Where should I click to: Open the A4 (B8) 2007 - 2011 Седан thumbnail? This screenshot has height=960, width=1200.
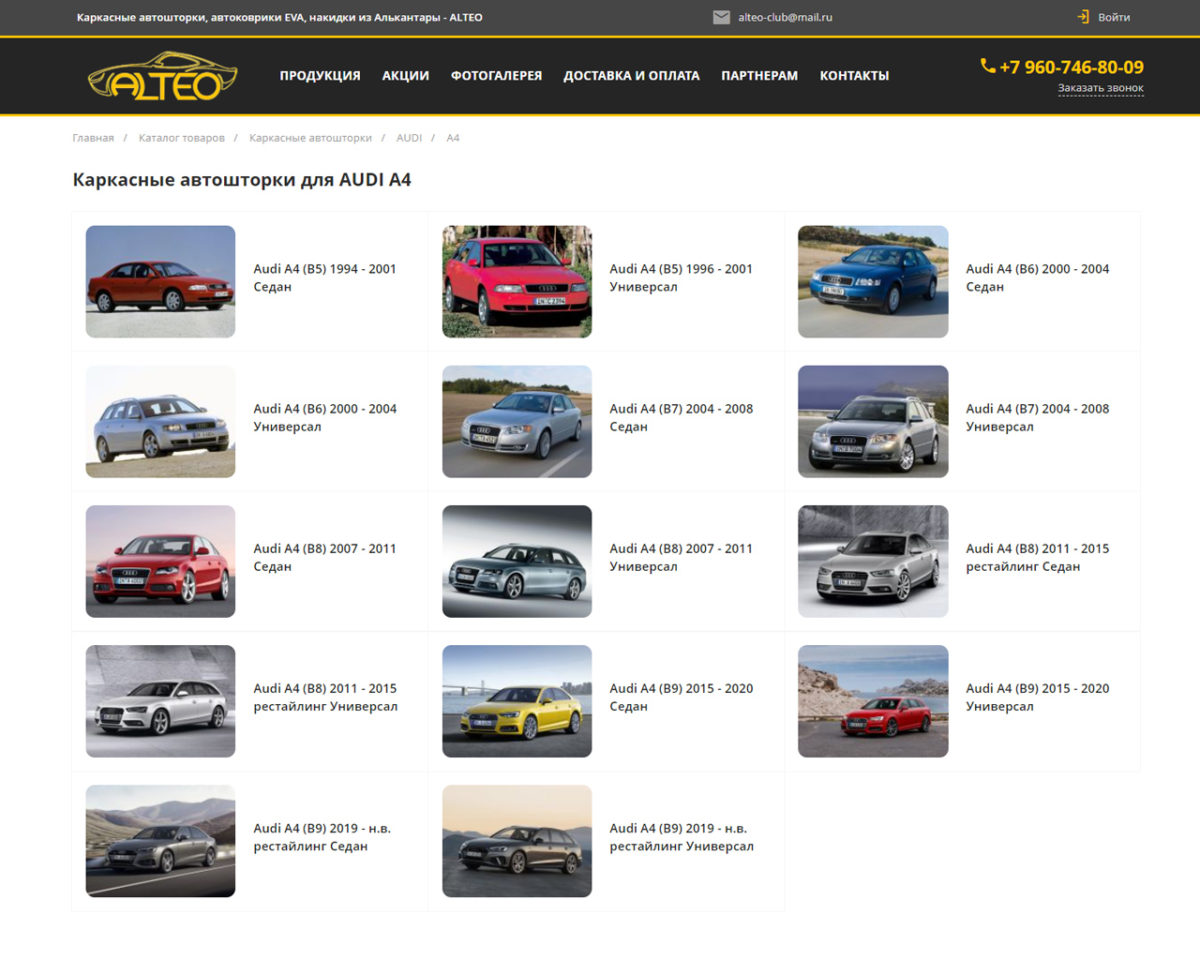160,561
